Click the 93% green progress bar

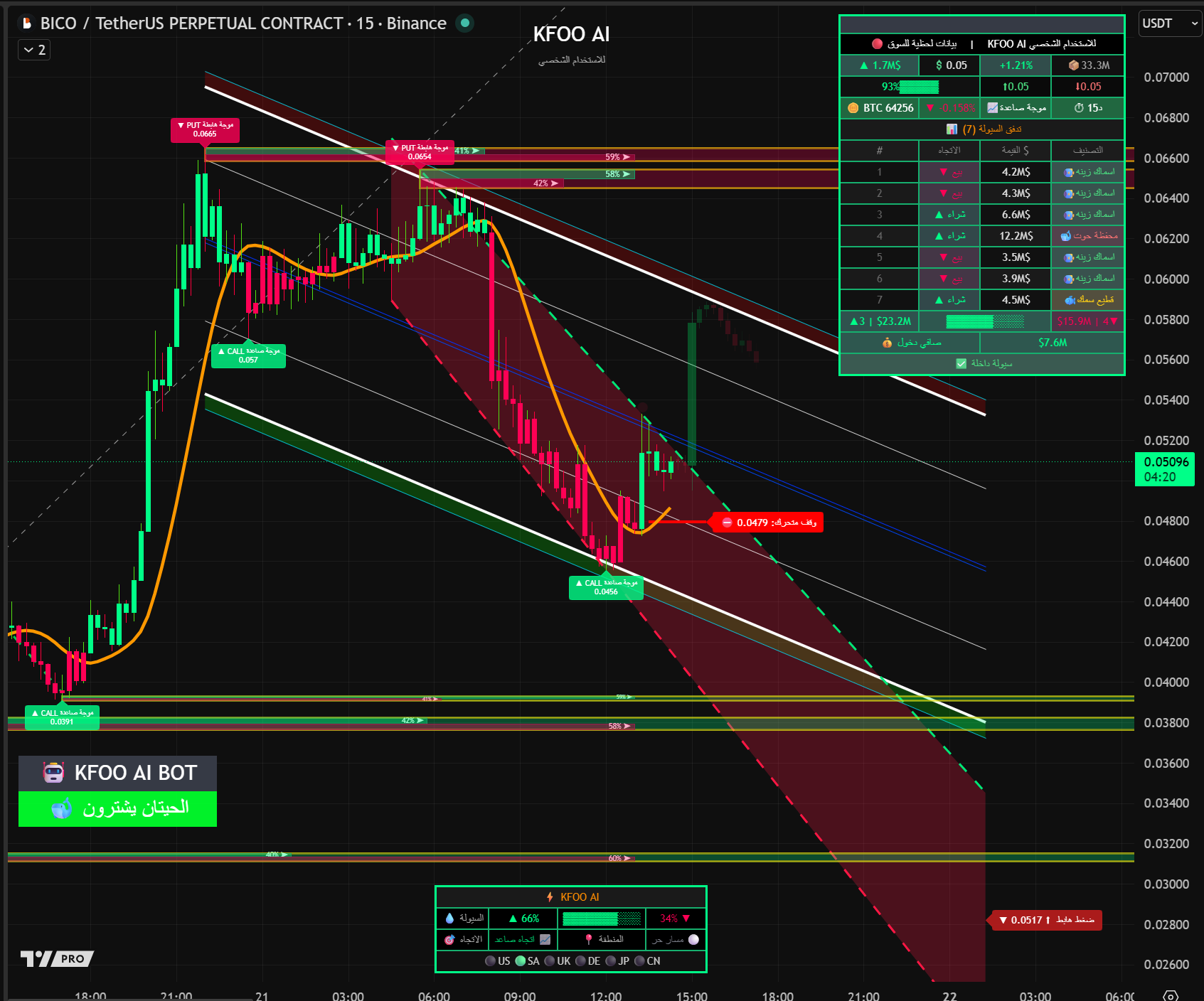(919, 87)
